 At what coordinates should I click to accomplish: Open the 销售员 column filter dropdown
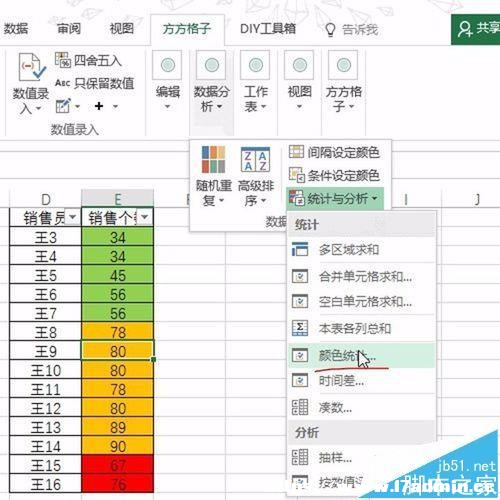(x=72, y=218)
